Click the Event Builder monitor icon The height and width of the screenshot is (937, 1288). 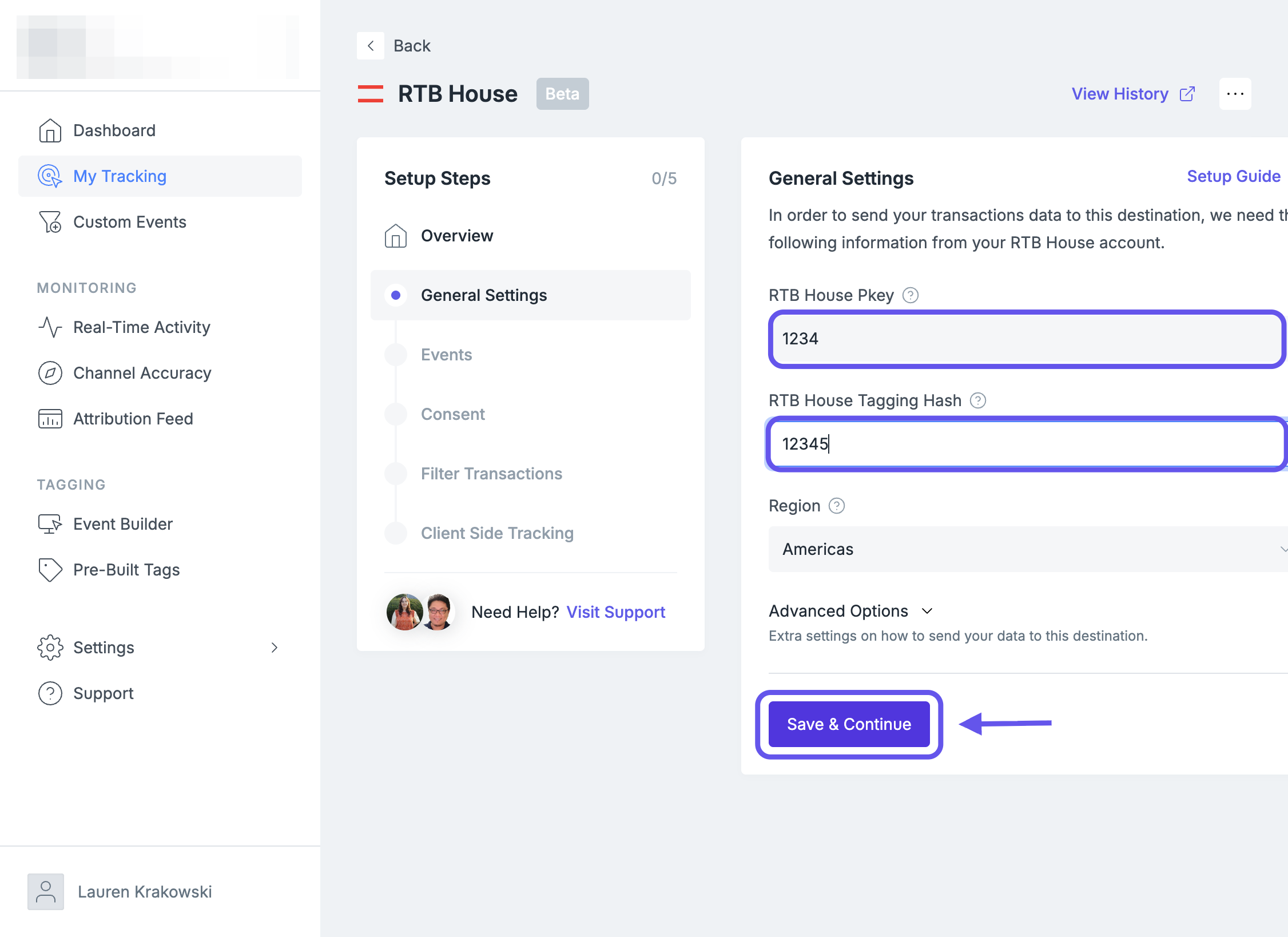[x=50, y=524]
